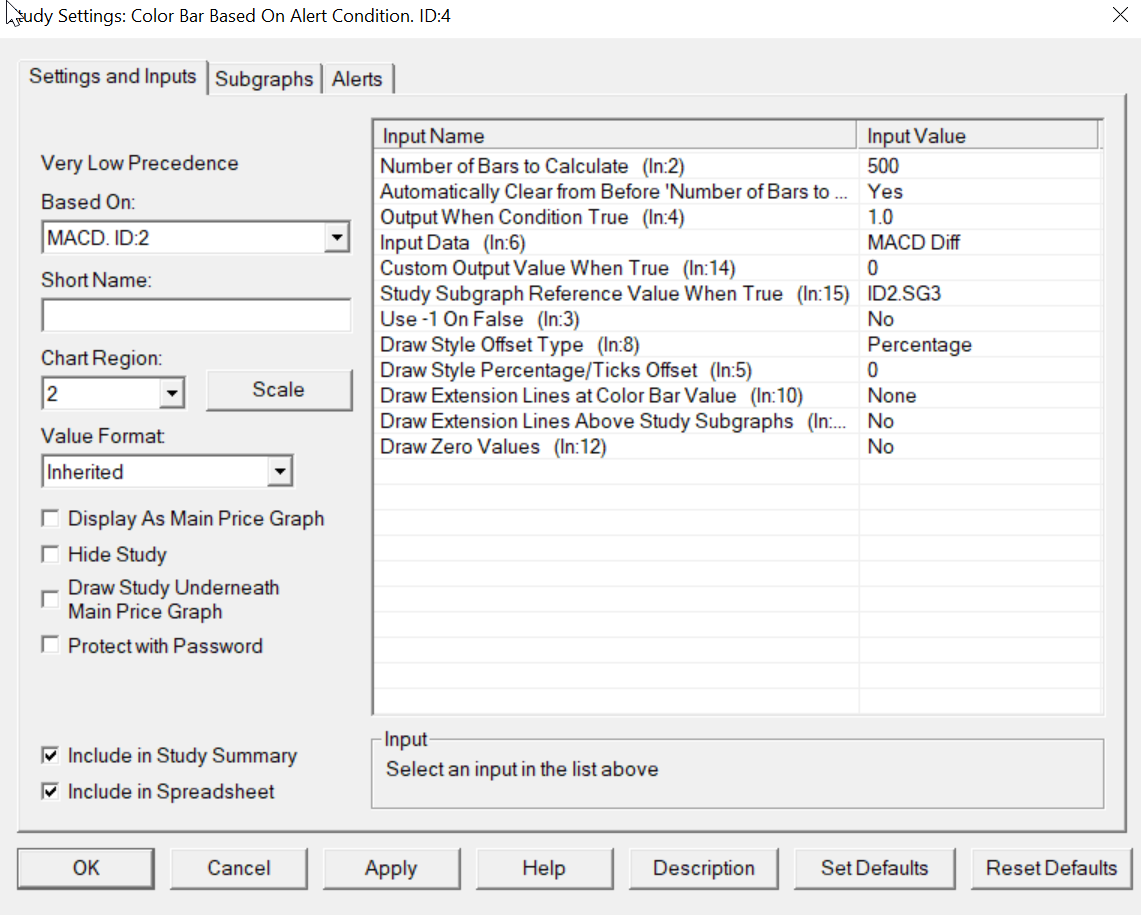The image size is (1141, 915).
Task: Click the Scale button
Action: [279, 390]
